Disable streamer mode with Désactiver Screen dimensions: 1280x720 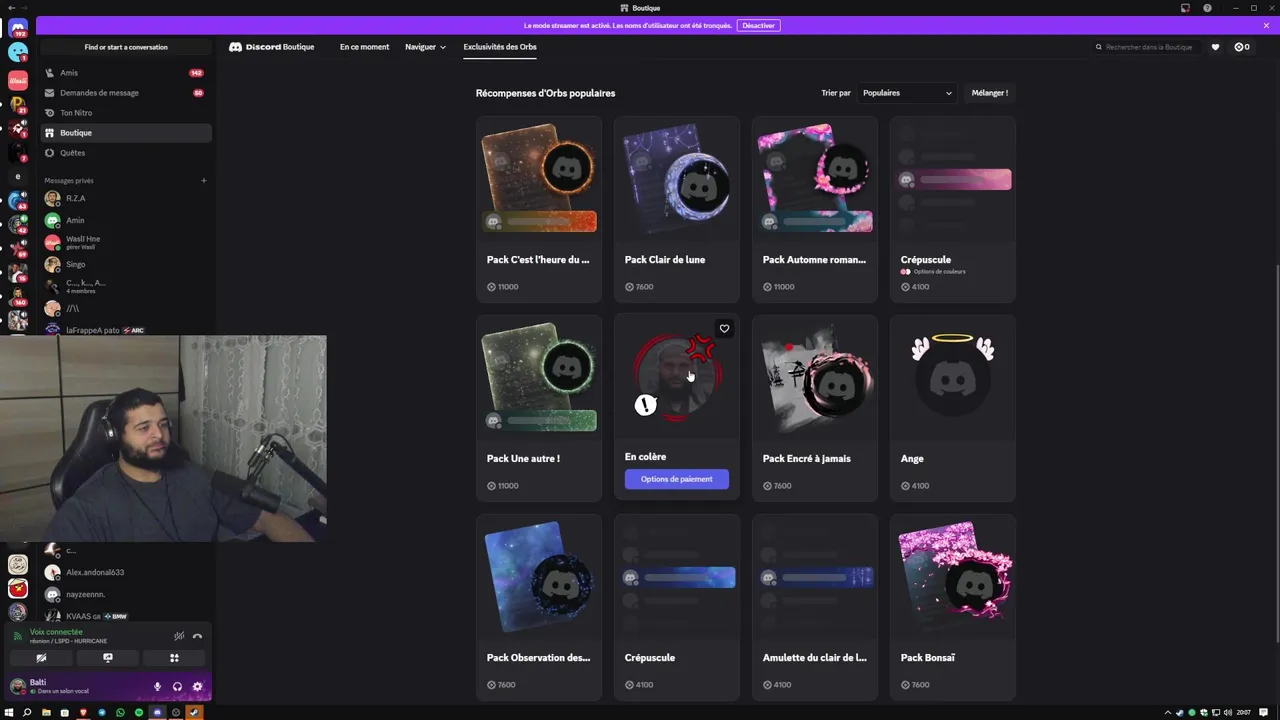[758, 25]
